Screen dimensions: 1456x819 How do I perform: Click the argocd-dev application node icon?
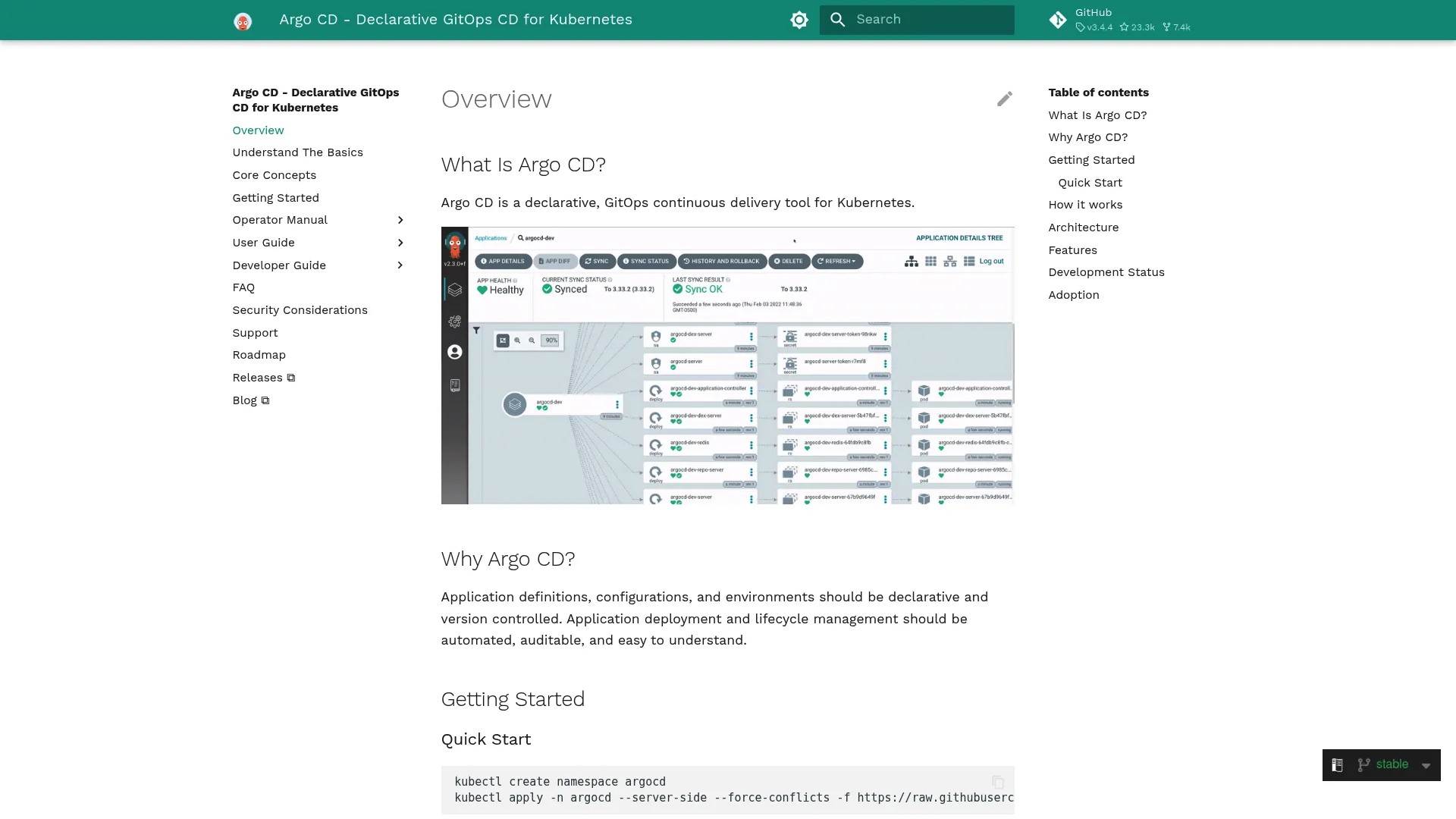coord(515,404)
